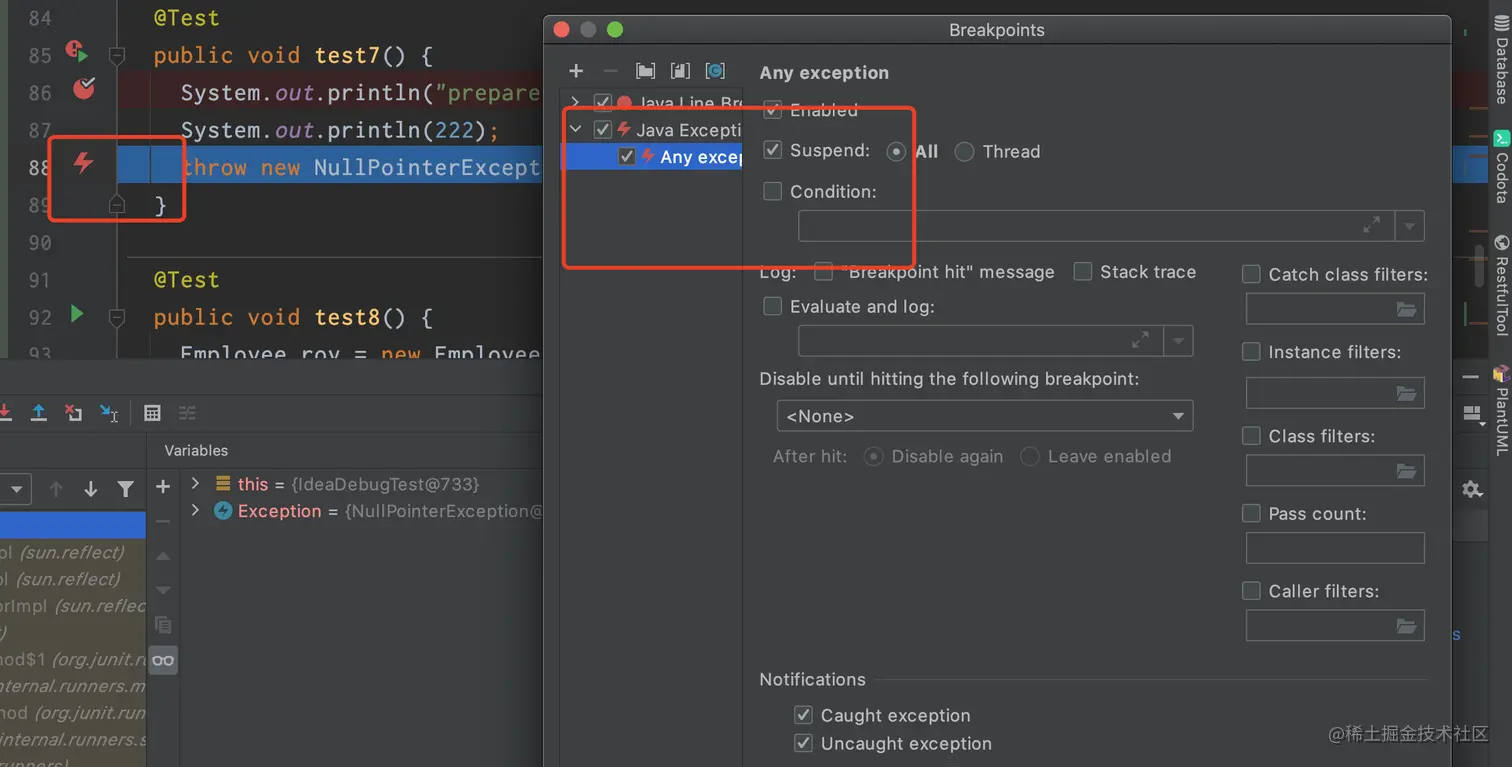1512x767 pixels.
Task: Collapse the test7 method fold marker at line 85
Action: point(116,55)
